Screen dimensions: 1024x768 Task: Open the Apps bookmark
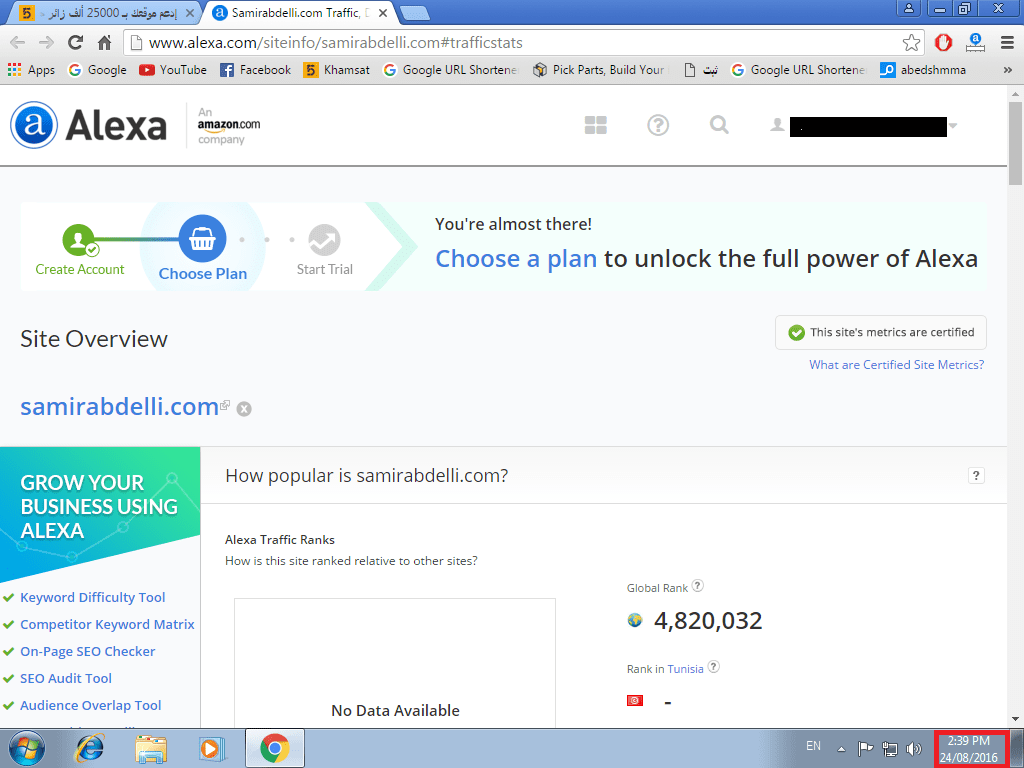pos(31,70)
